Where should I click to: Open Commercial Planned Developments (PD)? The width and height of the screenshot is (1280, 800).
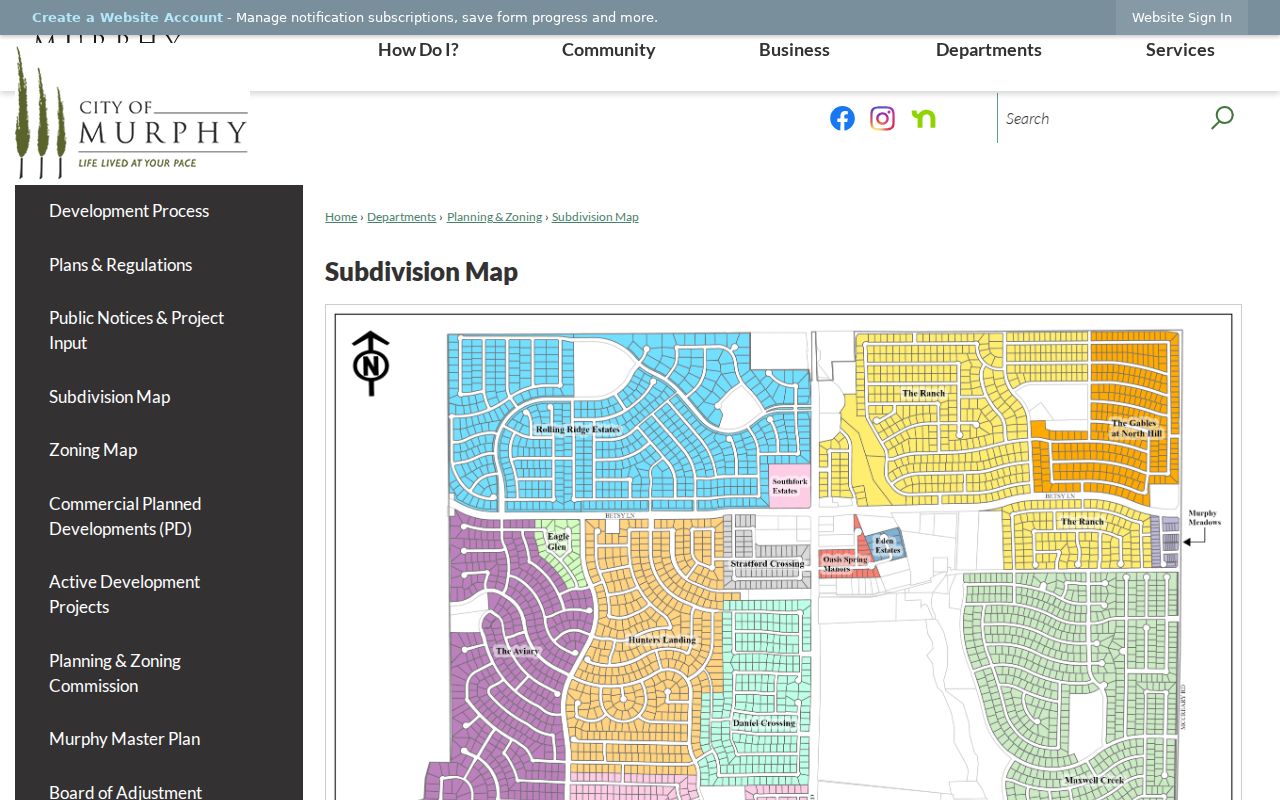pos(159,516)
